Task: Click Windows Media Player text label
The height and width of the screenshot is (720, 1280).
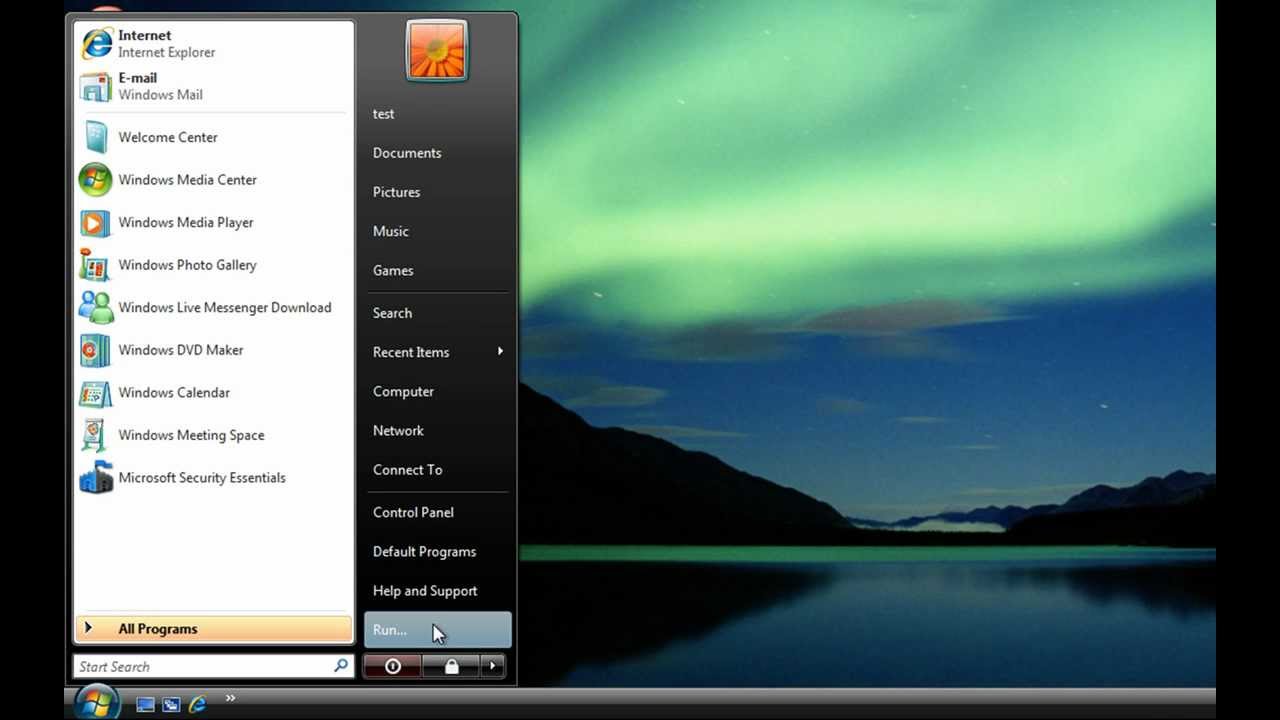Action: [186, 222]
